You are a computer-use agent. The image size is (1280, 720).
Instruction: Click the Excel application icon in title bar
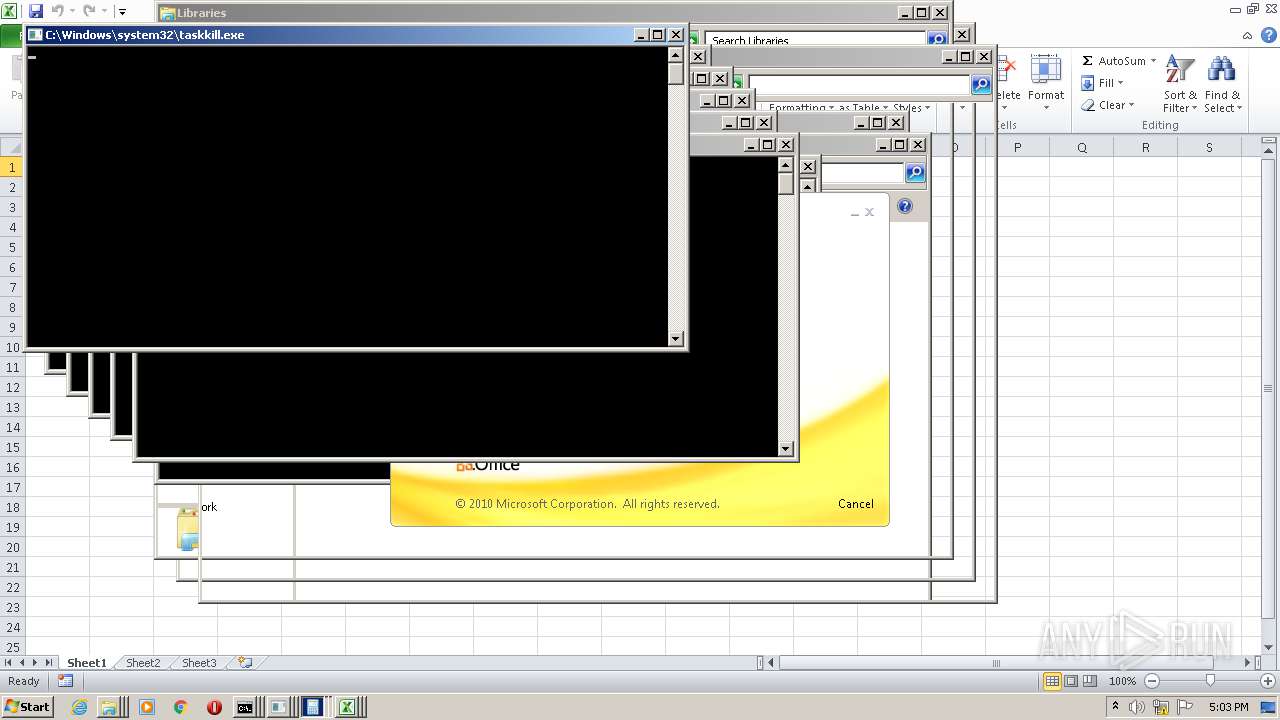(10, 11)
